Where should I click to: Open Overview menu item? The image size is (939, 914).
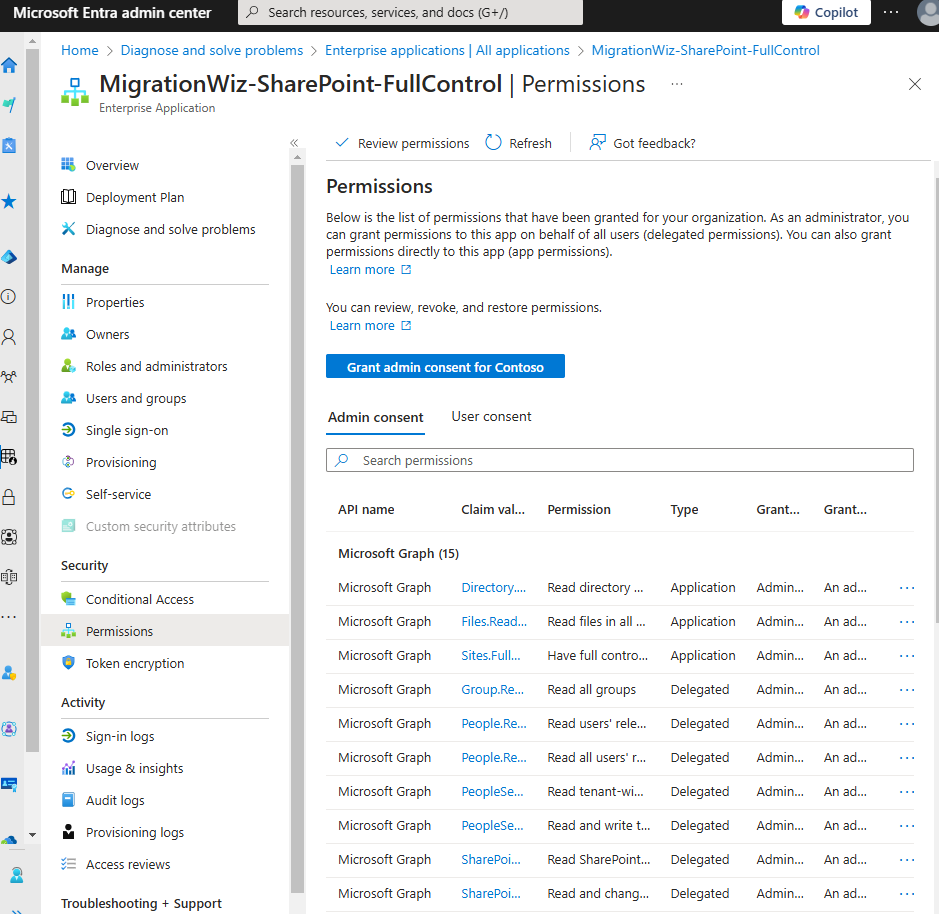pyautogui.click(x=112, y=165)
